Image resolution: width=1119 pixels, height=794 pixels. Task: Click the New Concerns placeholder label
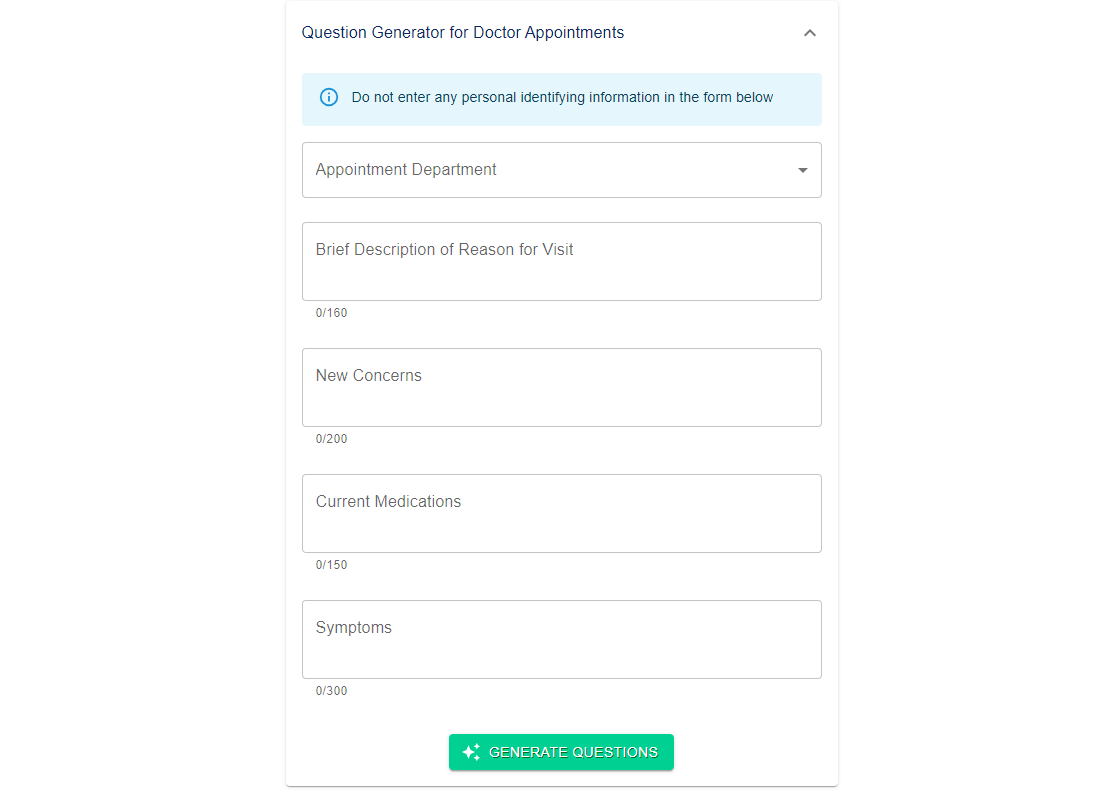tap(368, 375)
